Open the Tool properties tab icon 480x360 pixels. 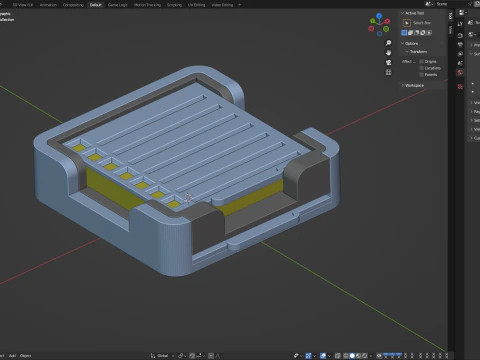pyautogui.click(x=460, y=24)
